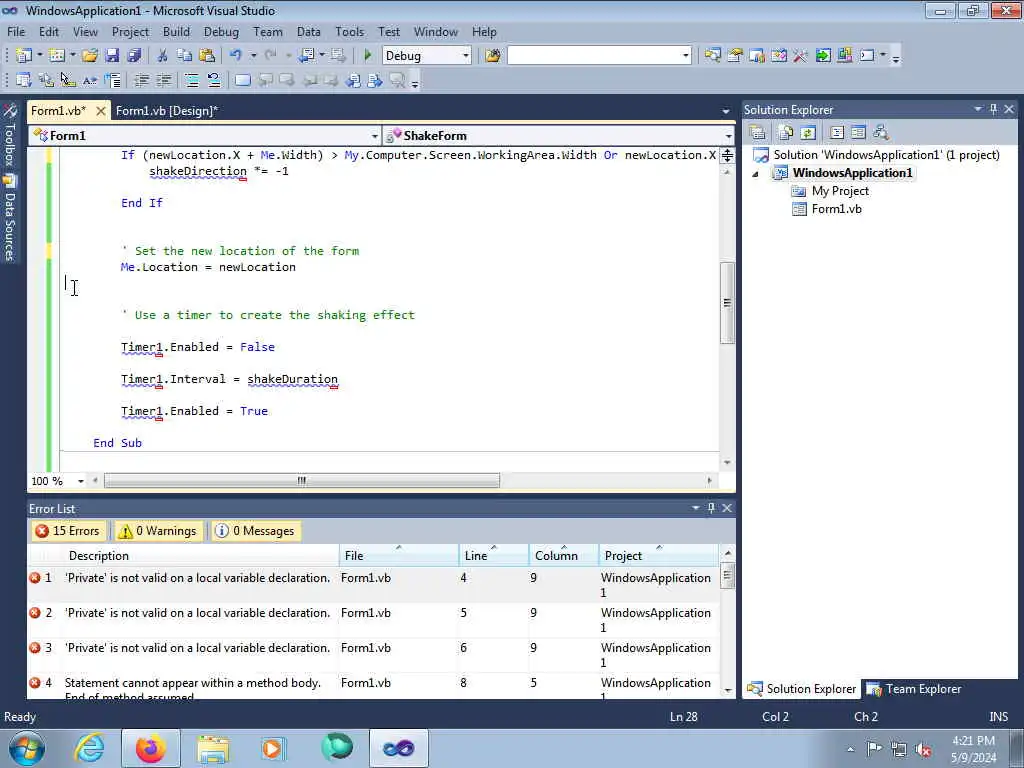Pin the Solution Explorer panel
The image size is (1024, 768).
pos(993,109)
